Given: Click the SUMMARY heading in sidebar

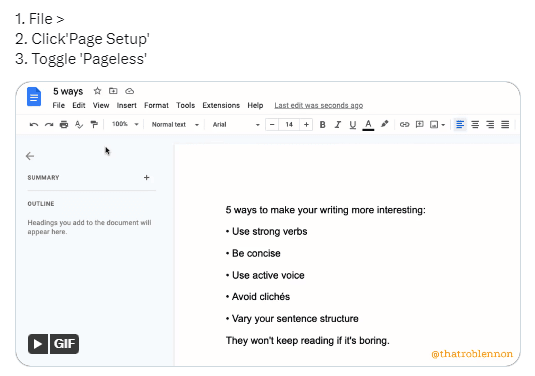Looking at the screenshot, I should click(x=43, y=177).
